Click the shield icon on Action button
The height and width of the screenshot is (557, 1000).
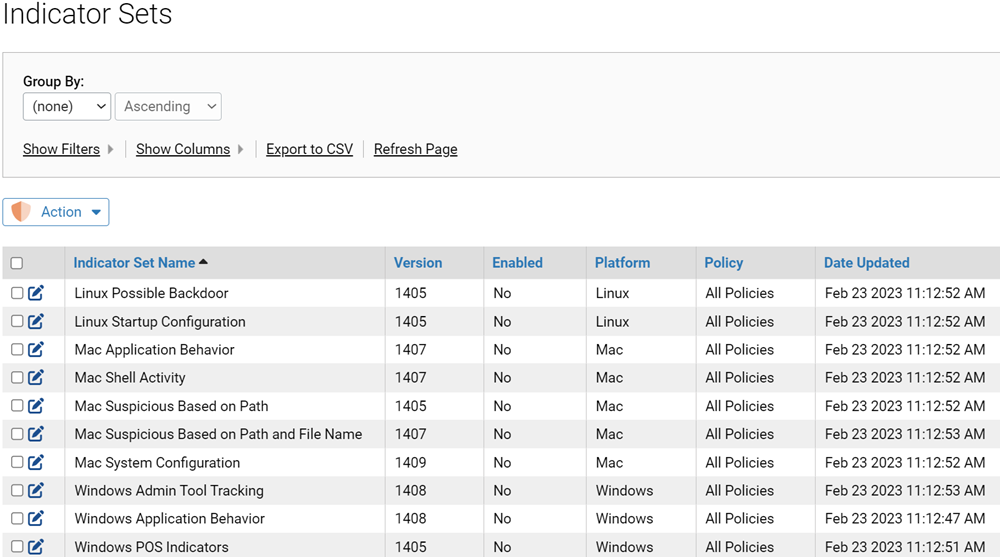(x=21, y=212)
